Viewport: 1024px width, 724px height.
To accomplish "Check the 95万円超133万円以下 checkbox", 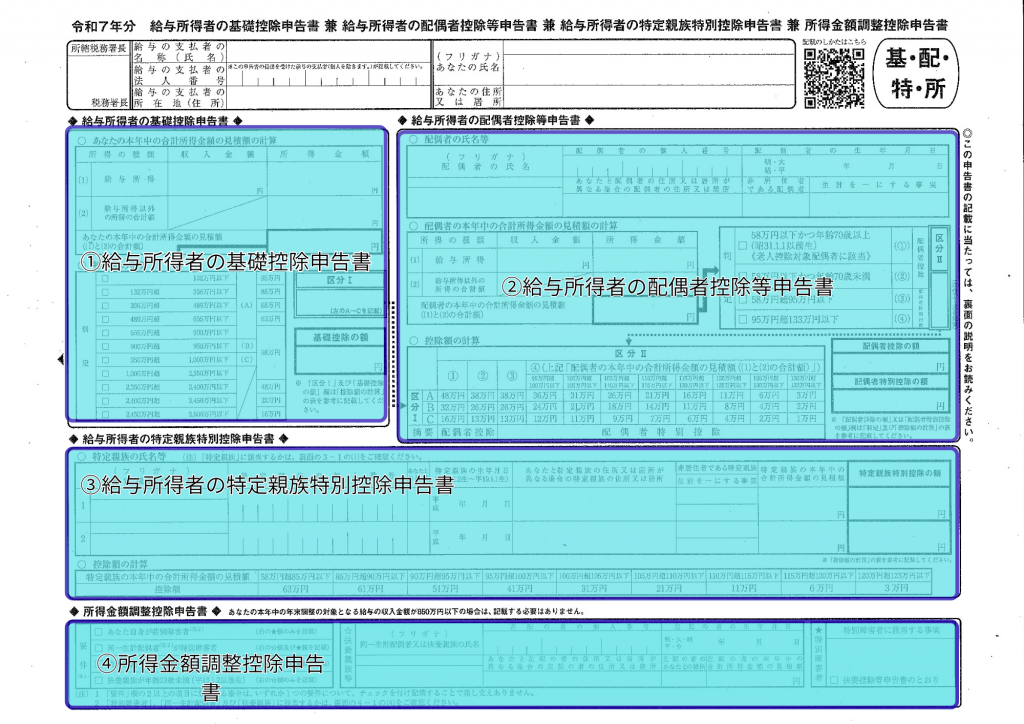I will click(741, 320).
